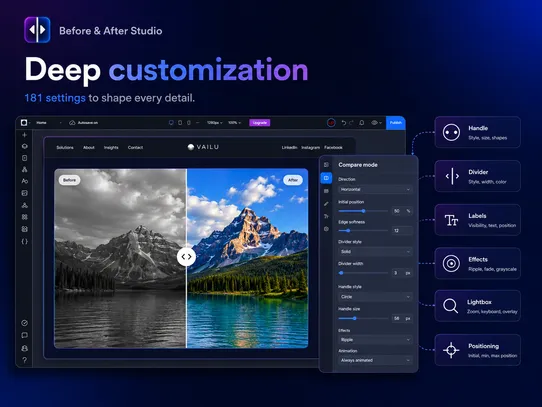Select the desktop device view icon
542x407 pixels.
coord(171,123)
